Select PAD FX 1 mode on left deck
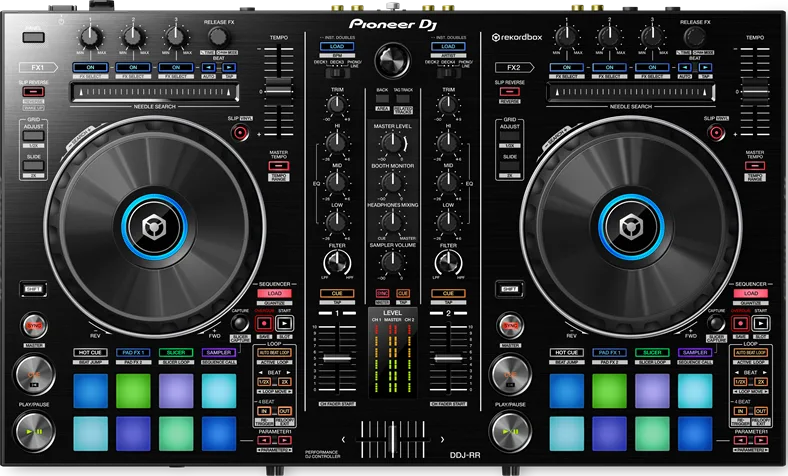This screenshot has height=476, width=788. (133, 353)
